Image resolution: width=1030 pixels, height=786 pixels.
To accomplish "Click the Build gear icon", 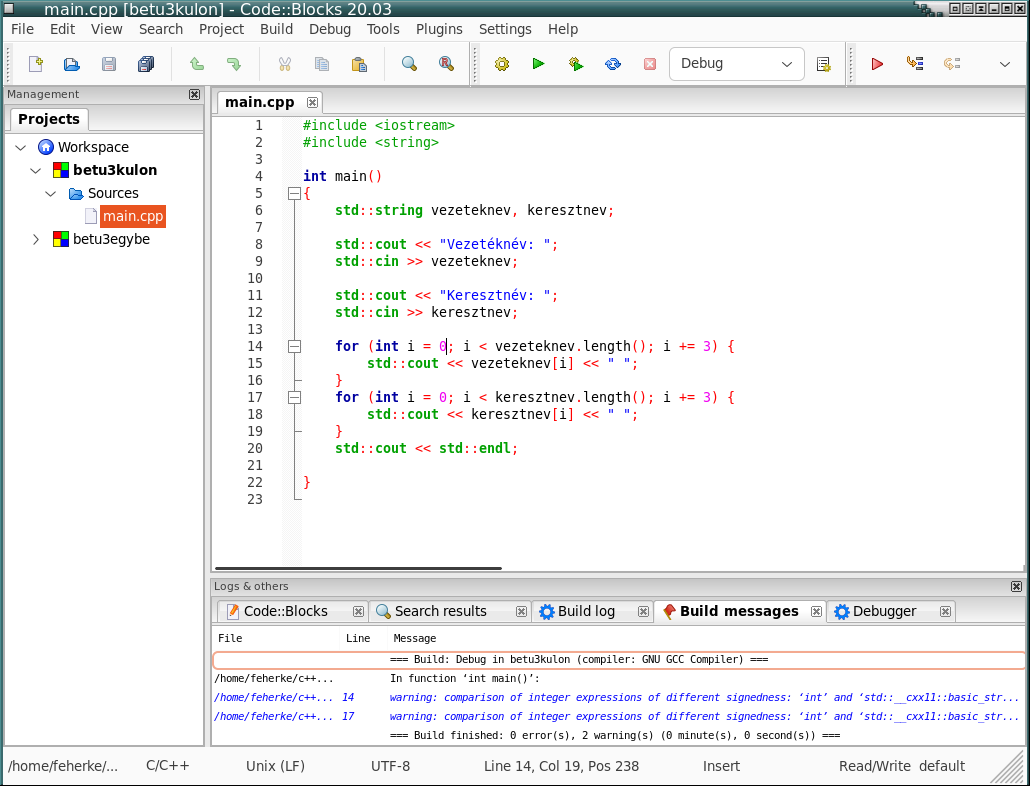I will point(502,64).
